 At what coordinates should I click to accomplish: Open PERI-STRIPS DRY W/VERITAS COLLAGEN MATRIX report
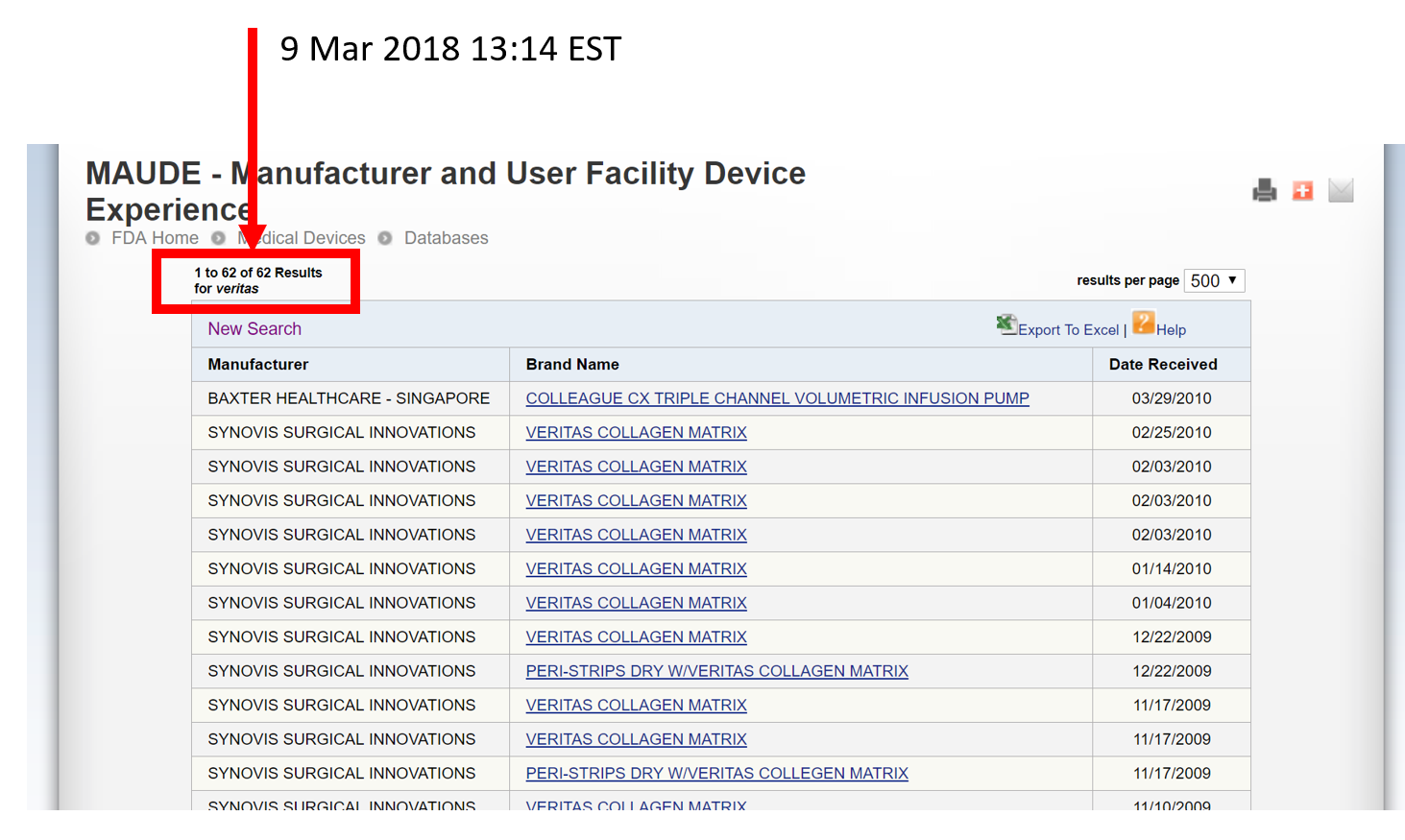pyautogui.click(x=716, y=670)
